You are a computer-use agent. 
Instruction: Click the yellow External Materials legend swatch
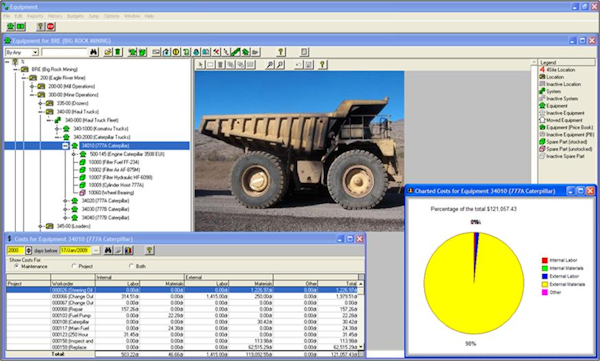click(545, 284)
